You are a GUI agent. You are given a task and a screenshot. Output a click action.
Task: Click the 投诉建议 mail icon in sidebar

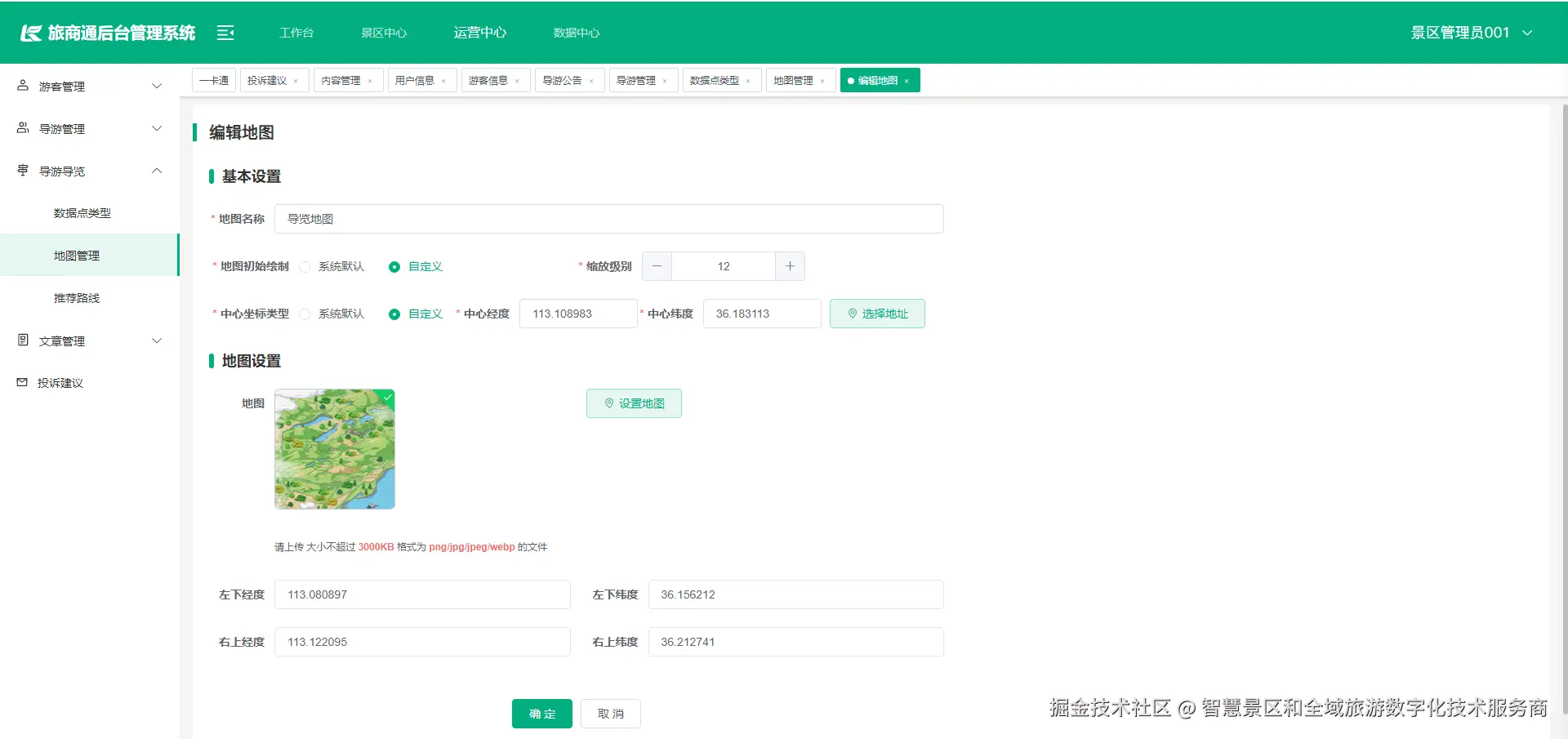pos(21,381)
